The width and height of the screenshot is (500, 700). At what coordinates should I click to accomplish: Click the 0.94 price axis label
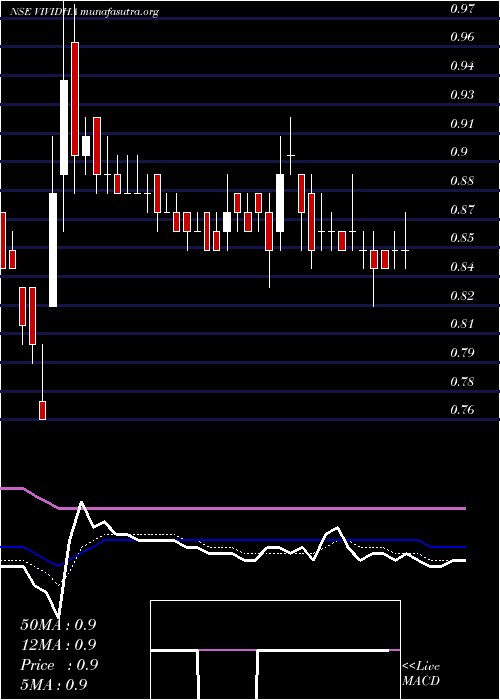pos(462,66)
